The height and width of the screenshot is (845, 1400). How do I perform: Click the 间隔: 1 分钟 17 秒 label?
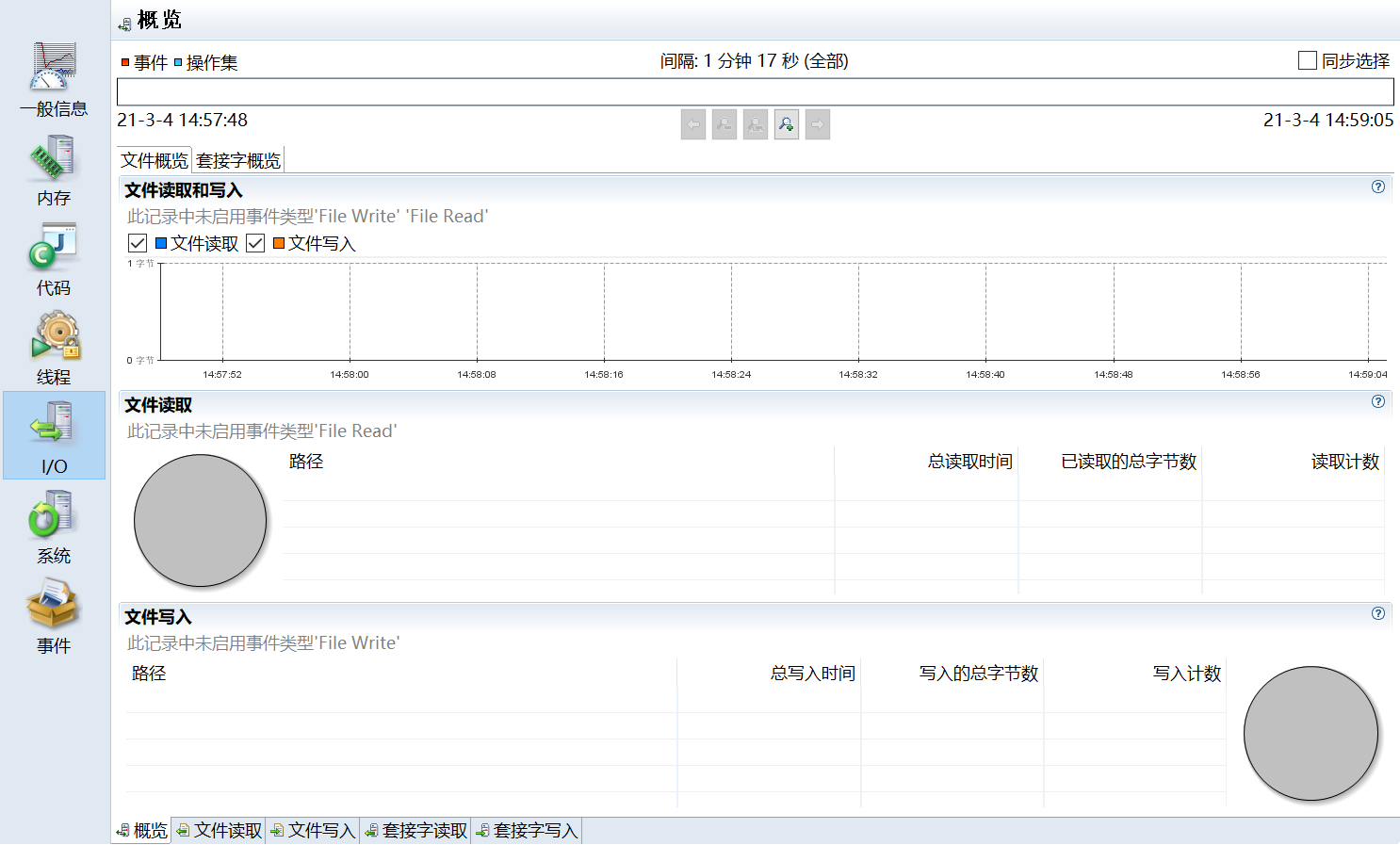[755, 61]
